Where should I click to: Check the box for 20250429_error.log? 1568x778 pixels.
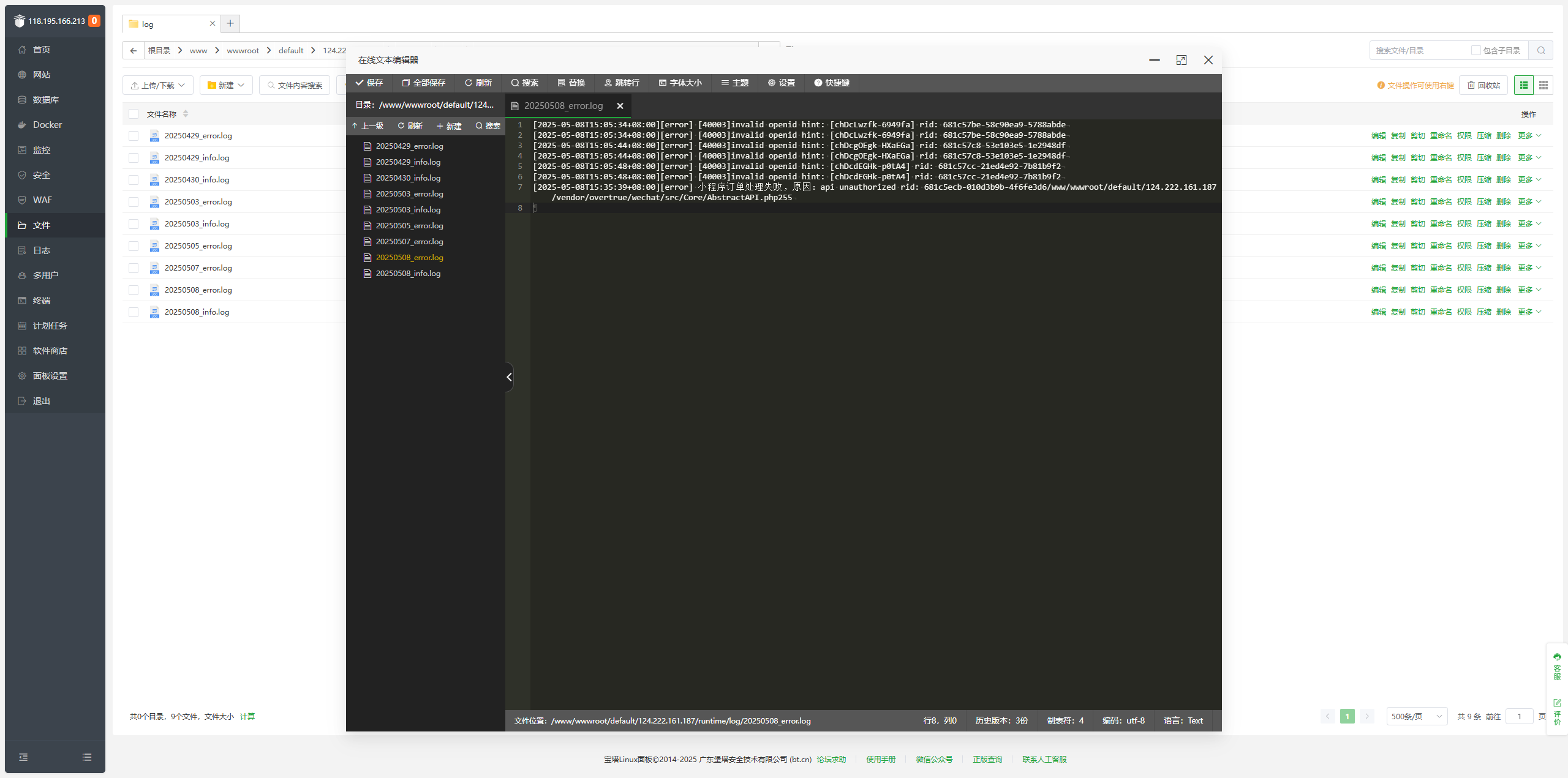134,136
